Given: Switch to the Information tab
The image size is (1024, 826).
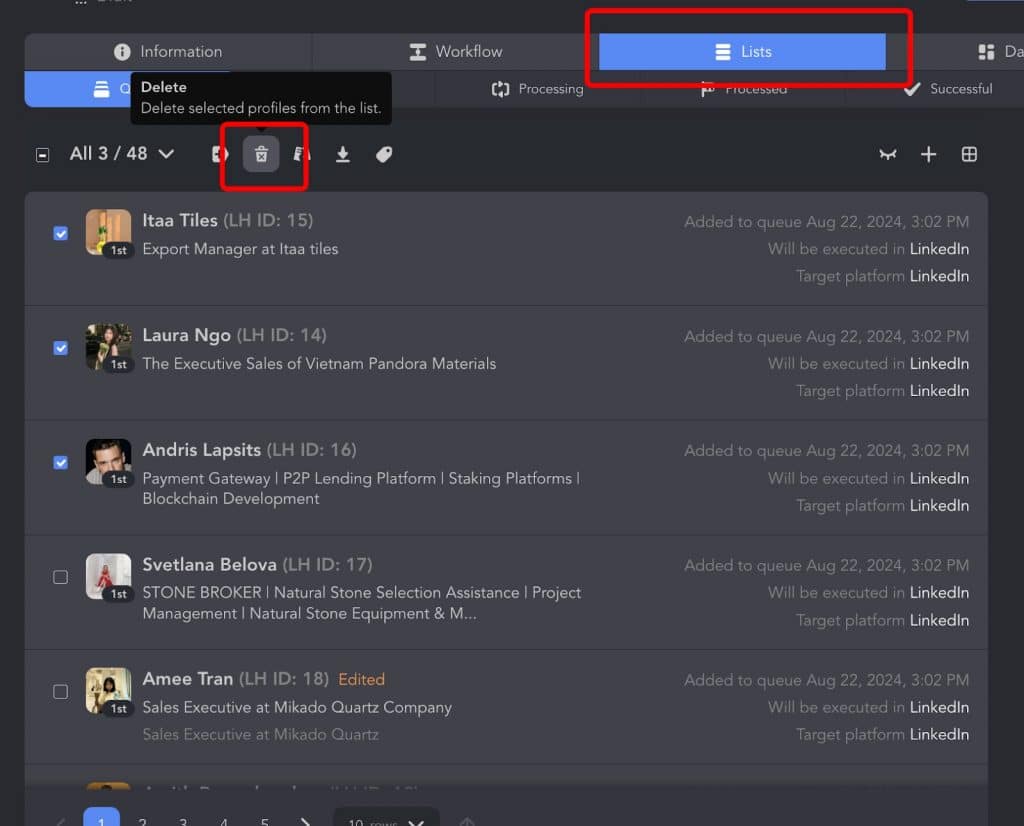Looking at the screenshot, I should [168, 52].
